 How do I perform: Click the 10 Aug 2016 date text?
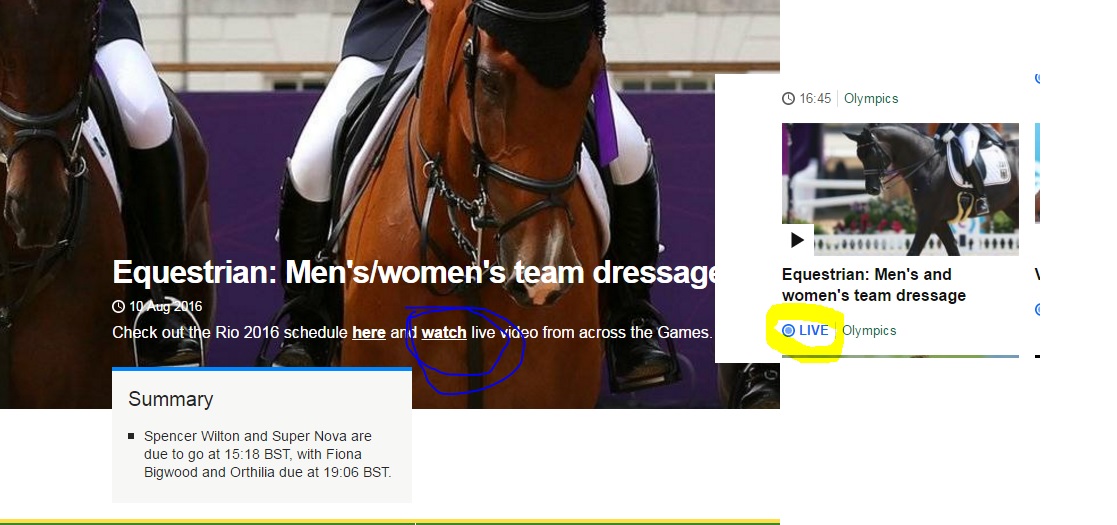click(x=166, y=306)
